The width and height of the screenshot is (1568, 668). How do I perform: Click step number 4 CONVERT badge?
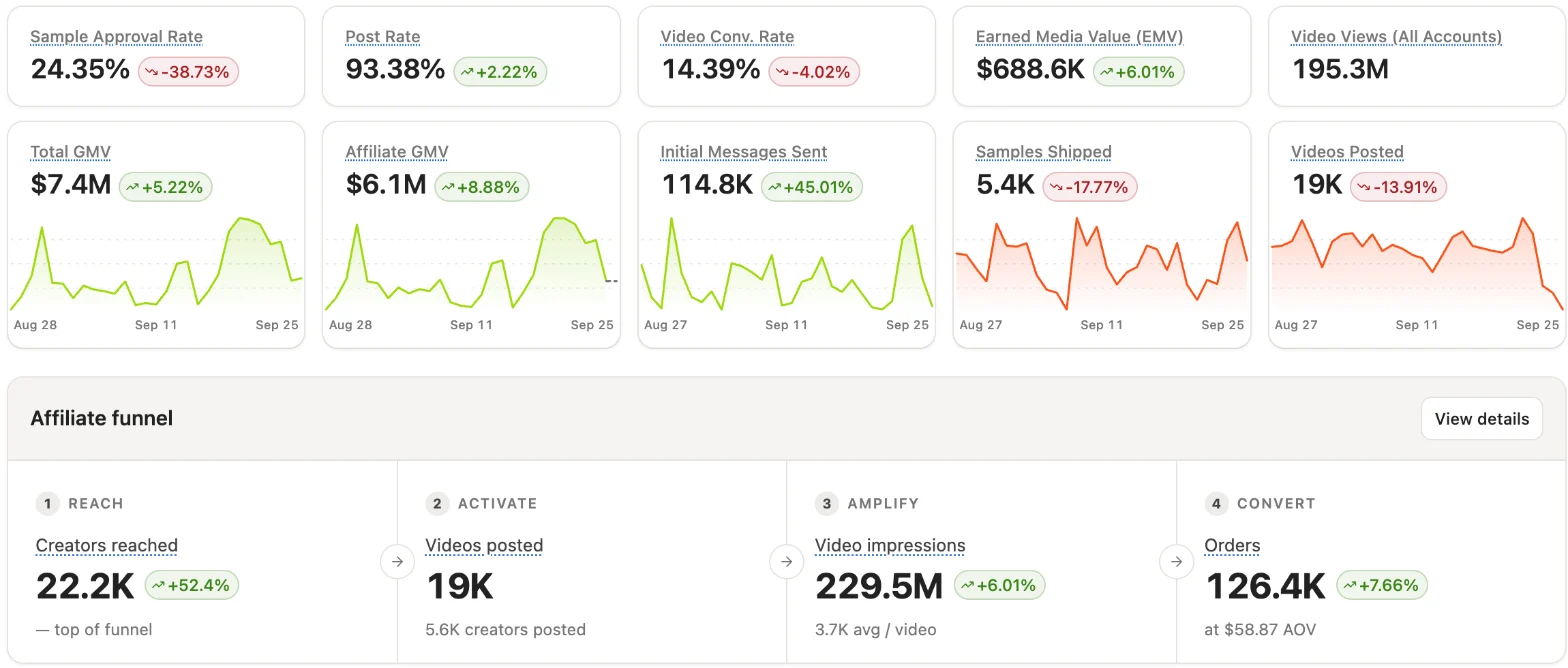1216,504
